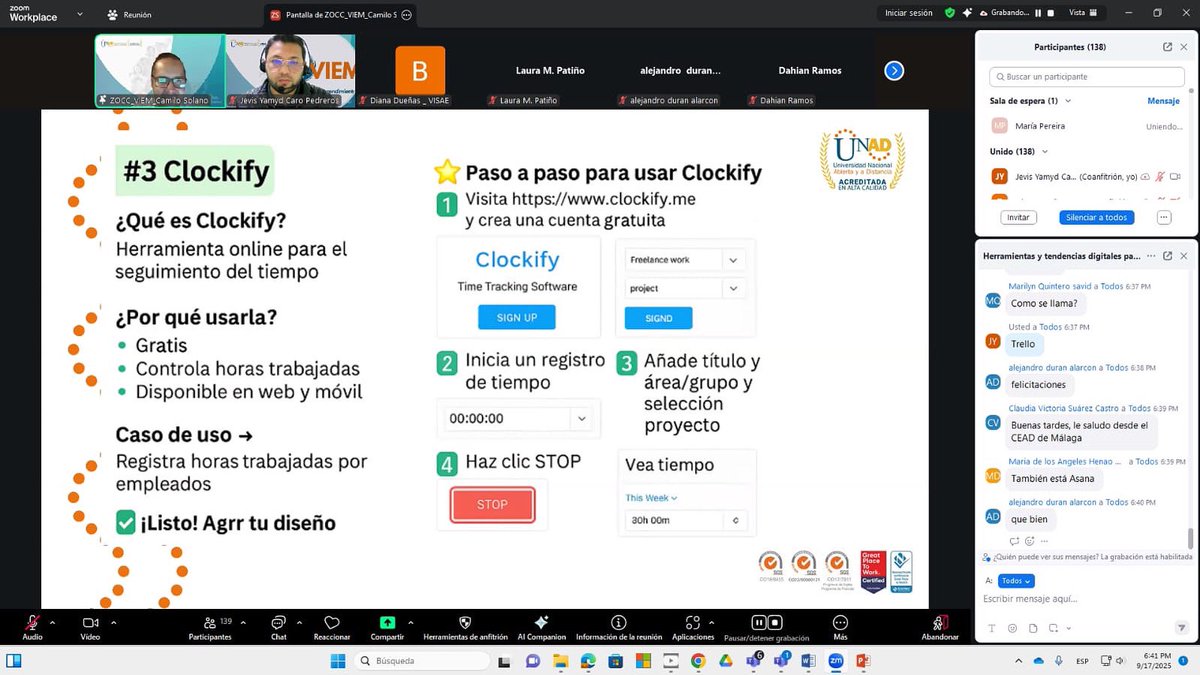Click the Escribir mensaje aquí field
This screenshot has width=1200, height=675.
tap(1084, 599)
